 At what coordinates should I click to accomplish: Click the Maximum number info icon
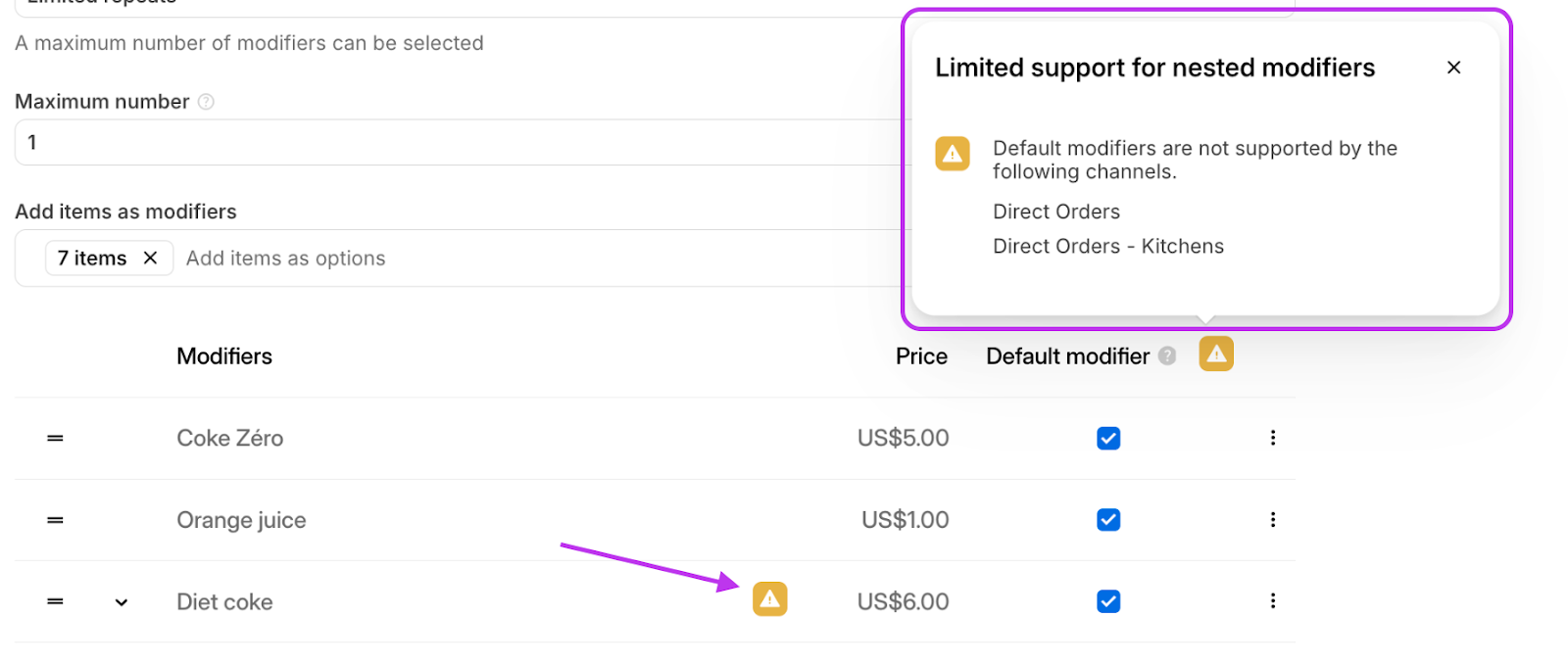click(206, 102)
